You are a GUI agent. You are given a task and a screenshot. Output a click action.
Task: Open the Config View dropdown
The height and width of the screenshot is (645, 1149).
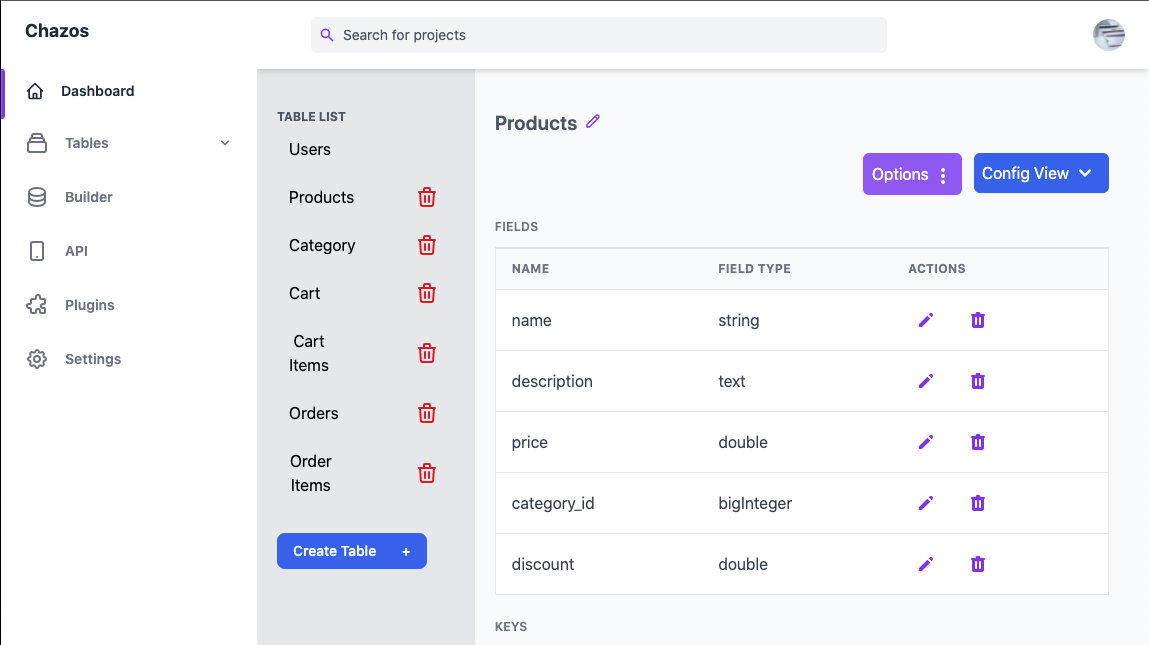pos(1041,173)
